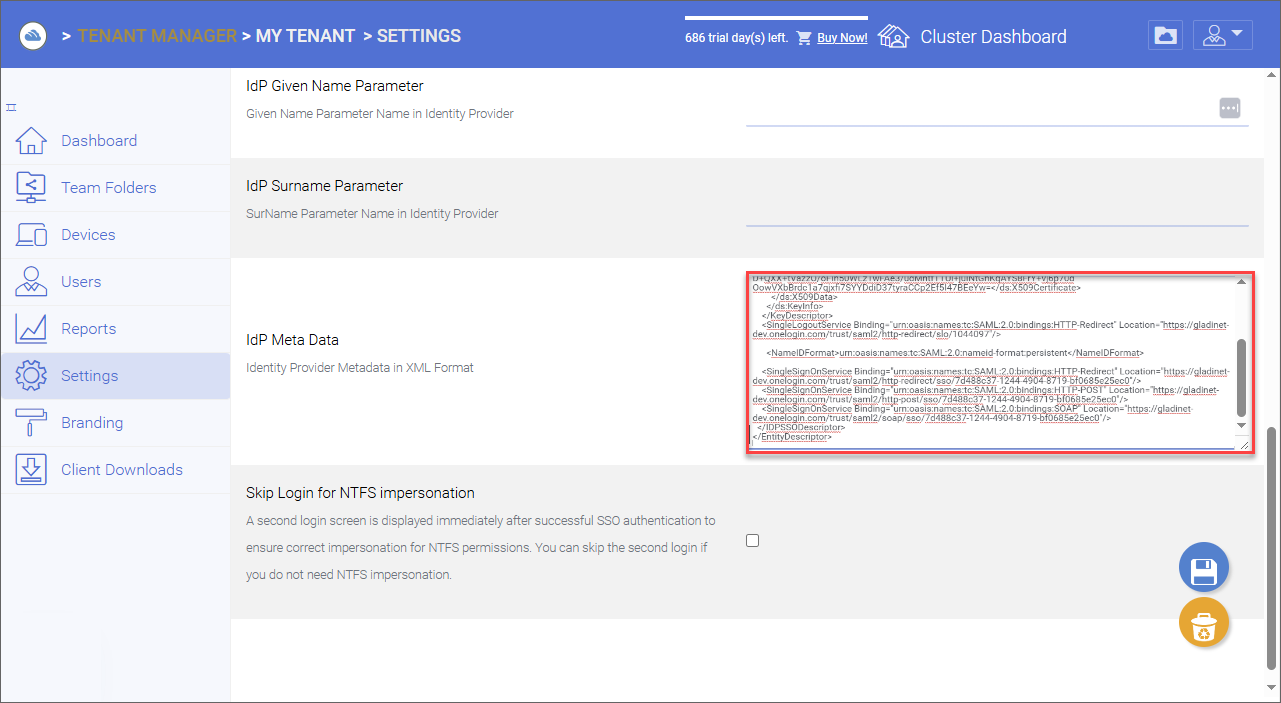Image resolution: width=1281 pixels, height=703 pixels.
Task: Click the shopping cart icon
Action: (804, 38)
